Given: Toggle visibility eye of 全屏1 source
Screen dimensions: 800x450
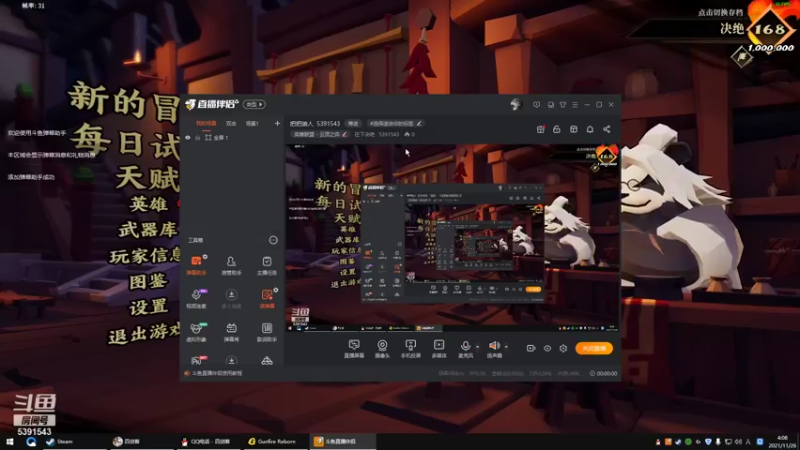Looking at the screenshot, I should [x=188, y=138].
